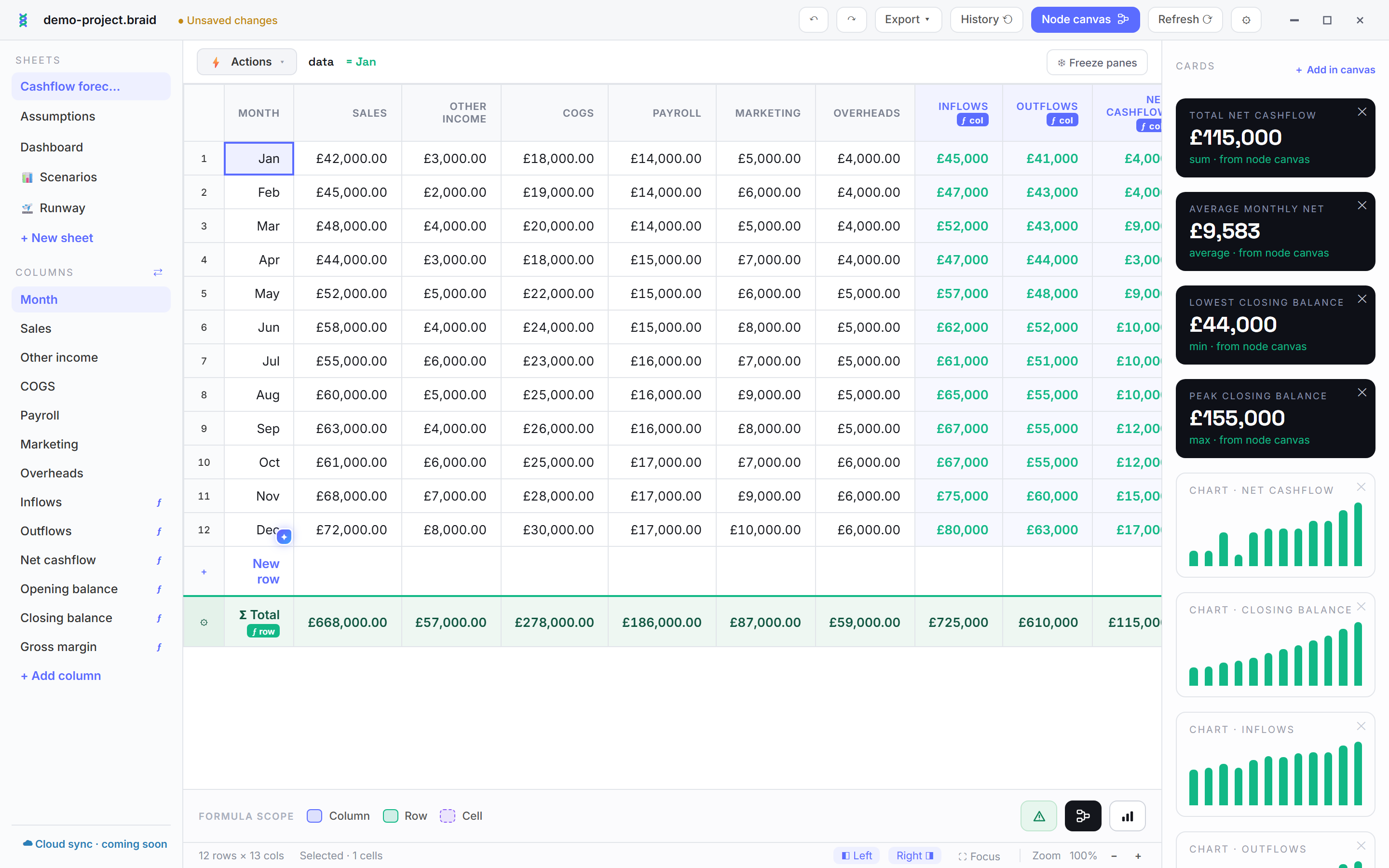Close the Total Net Cashflow card
This screenshot has height=868, width=1389.
pos(1362,112)
